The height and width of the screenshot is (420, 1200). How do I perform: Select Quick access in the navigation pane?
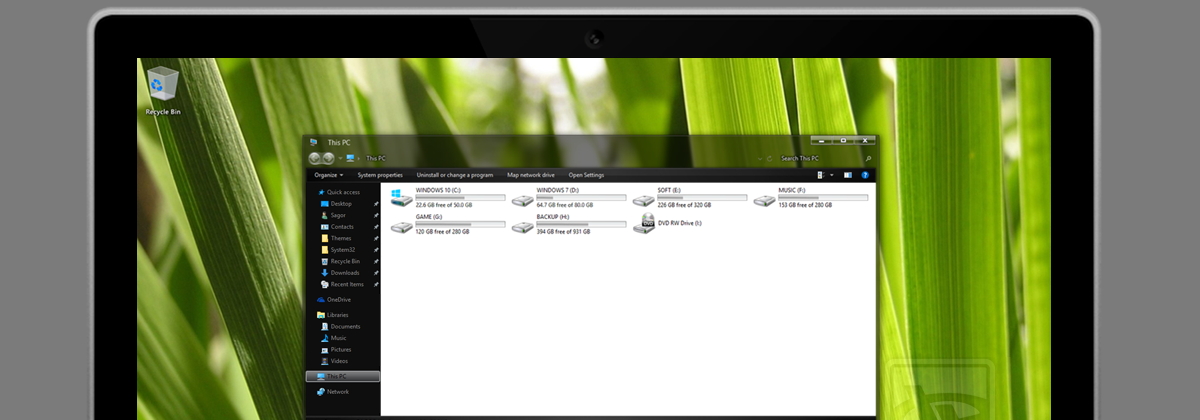[338, 192]
